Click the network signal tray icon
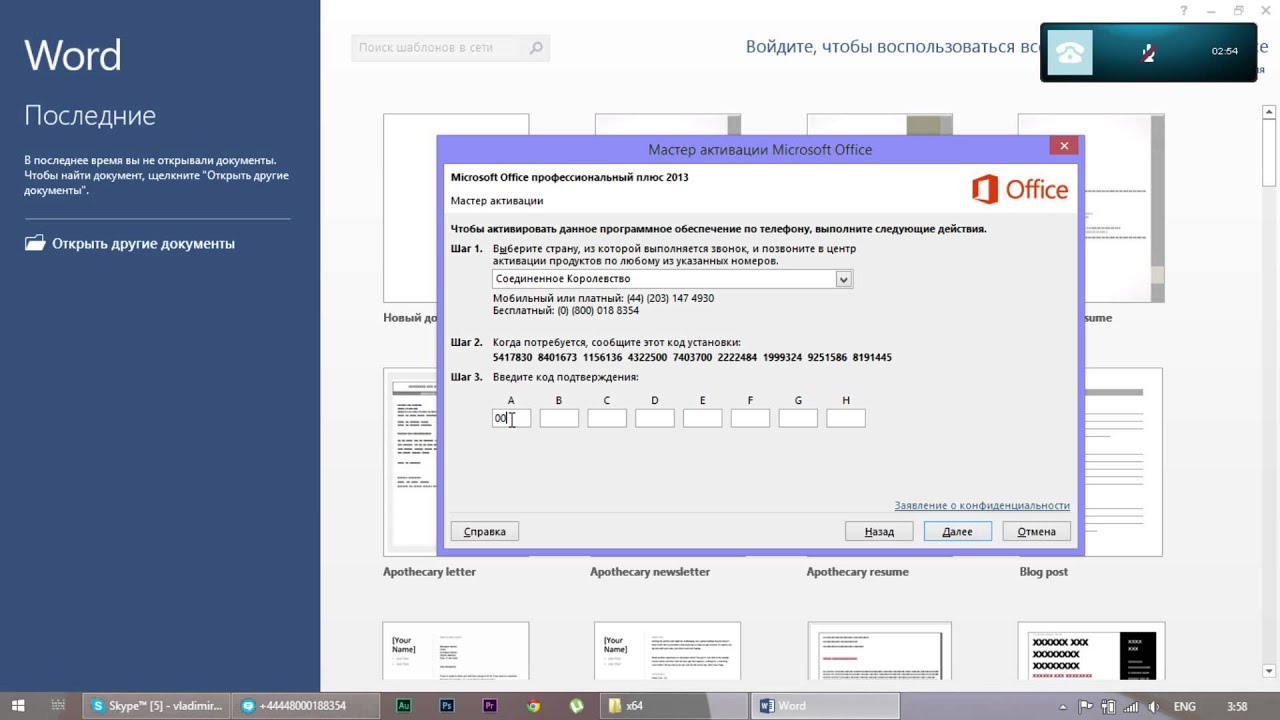The width and height of the screenshot is (1280, 720). 1133,706
